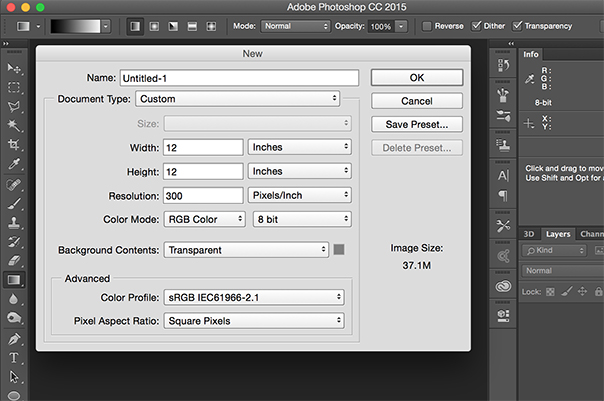
Task: Select the Clone Stamp tool
Action: click(x=14, y=223)
